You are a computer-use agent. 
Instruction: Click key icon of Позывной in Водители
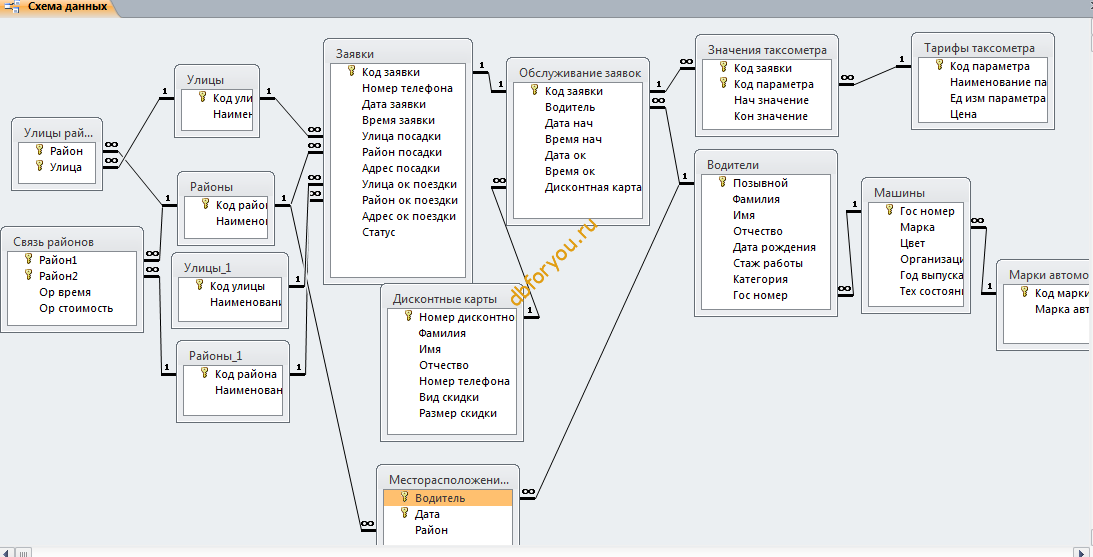pyautogui.click(x=723, y=183)
